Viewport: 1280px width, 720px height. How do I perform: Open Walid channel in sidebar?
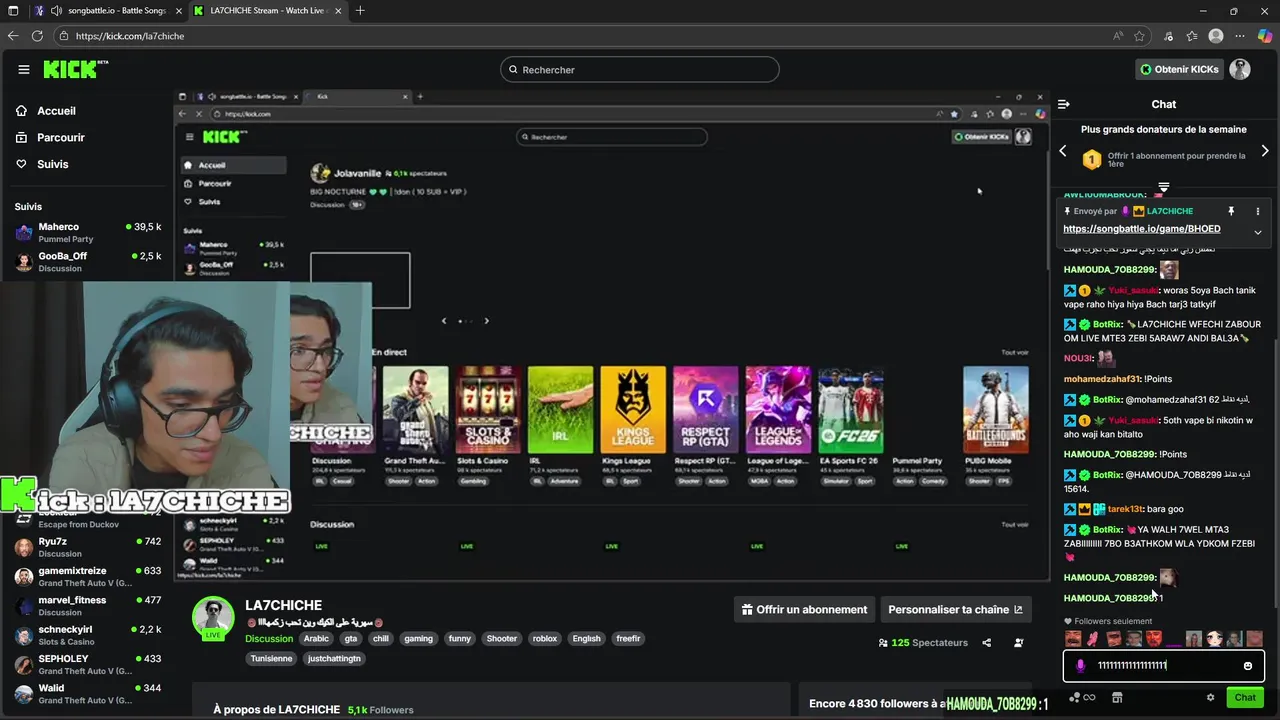88,694
